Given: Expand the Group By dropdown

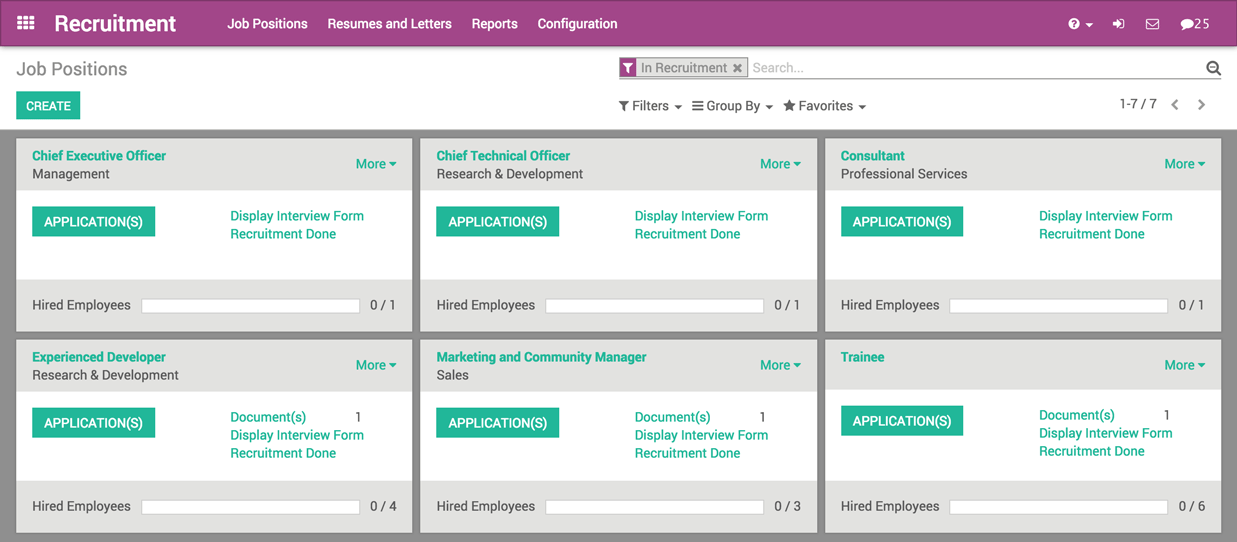Looking at the screenshot, I should (732, 106).
